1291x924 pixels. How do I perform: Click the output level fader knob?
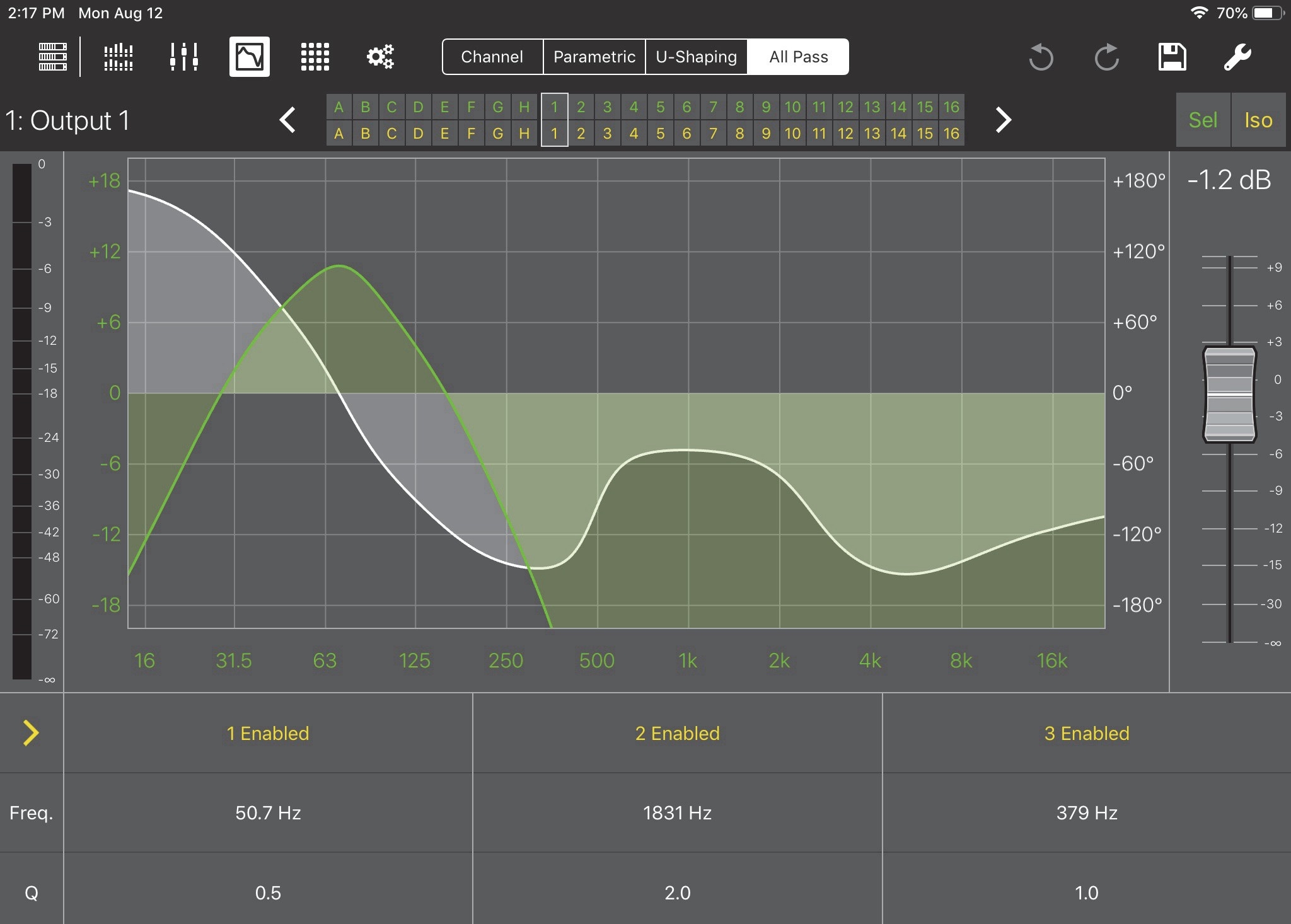tap(1229, 394)
